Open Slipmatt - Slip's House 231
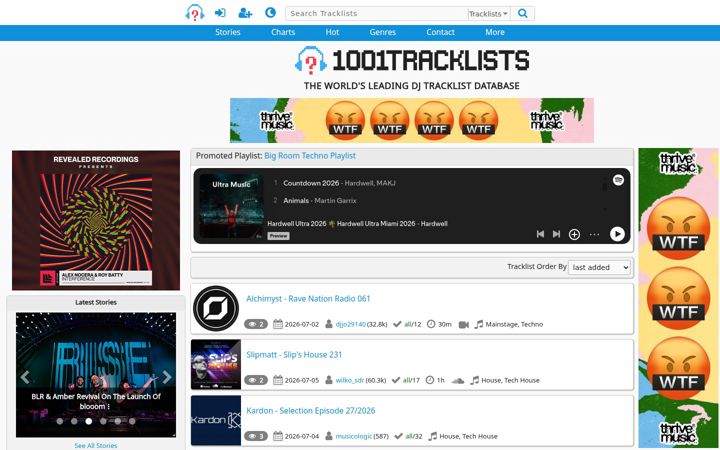Screen dimensions: 720x450 tap(294, 354)
